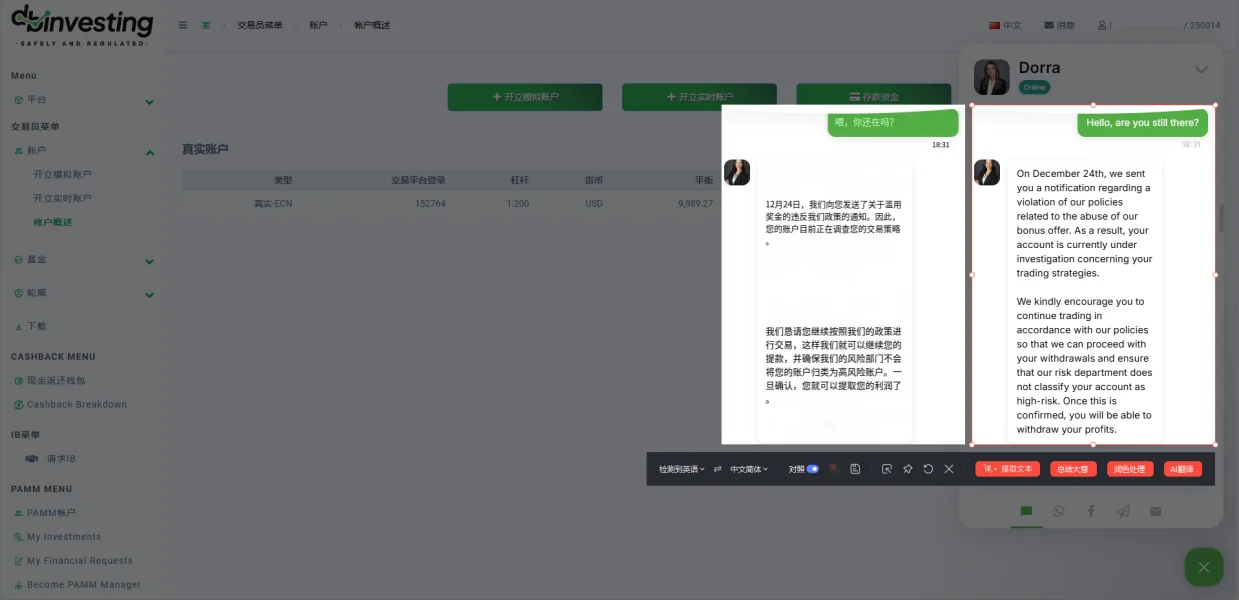Go to 家 breadcrumb link
Viewport: 1239px width, 600px height.
tap(206, 25)
